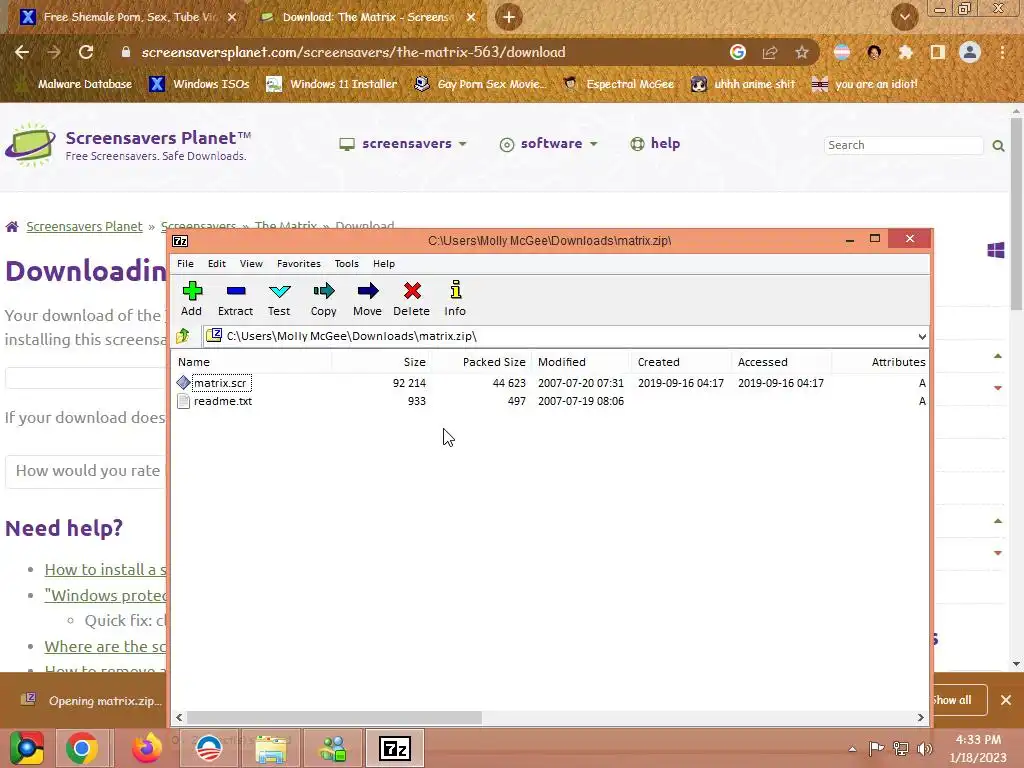This screenshot has width=1024, height=768.
Task: Open the Favorites menu
Action: point(298,264)
